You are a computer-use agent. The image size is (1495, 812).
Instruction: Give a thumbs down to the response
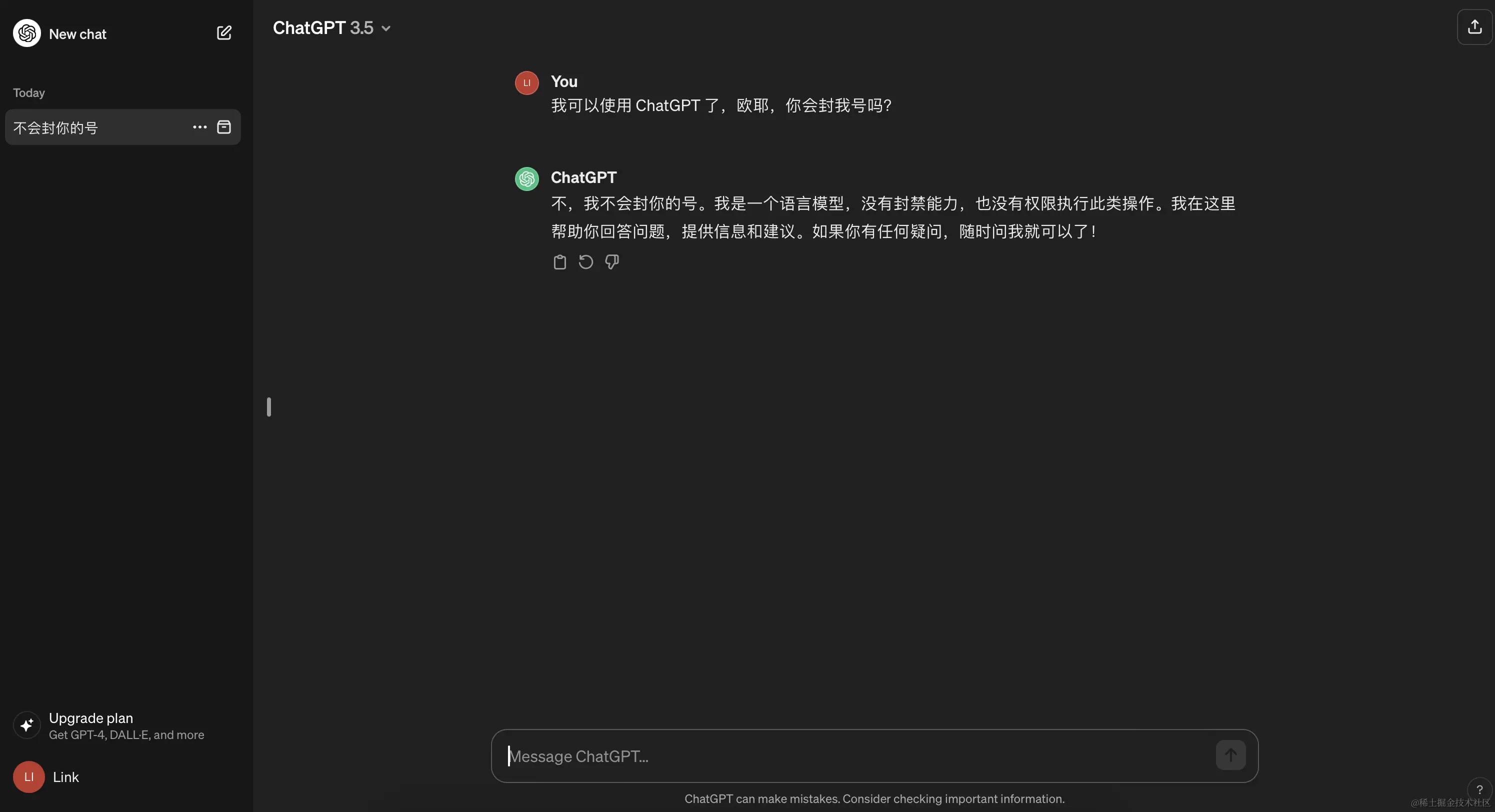click(x=611, y=262)
